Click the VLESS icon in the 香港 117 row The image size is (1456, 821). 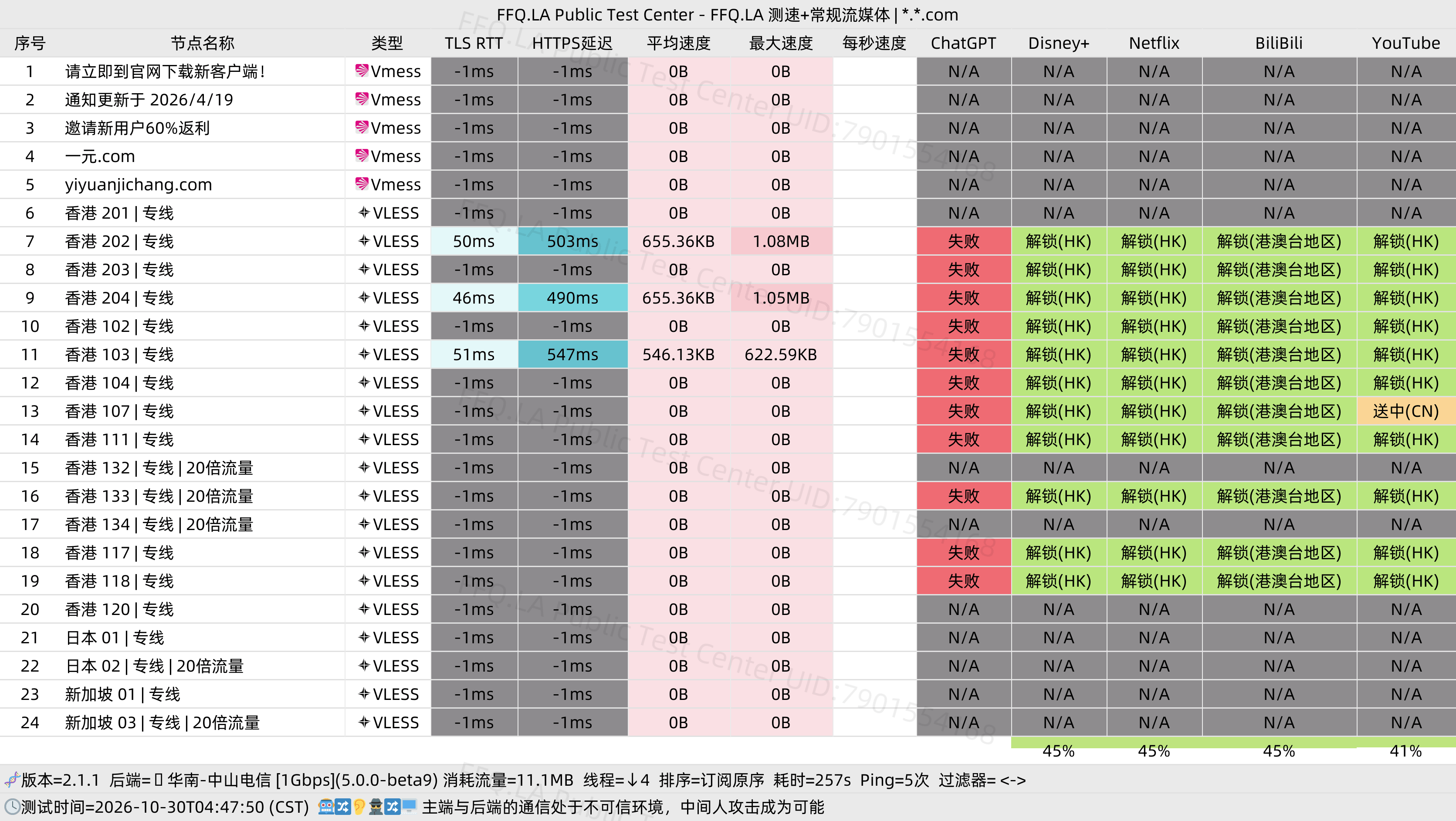[x=365, y=553]
